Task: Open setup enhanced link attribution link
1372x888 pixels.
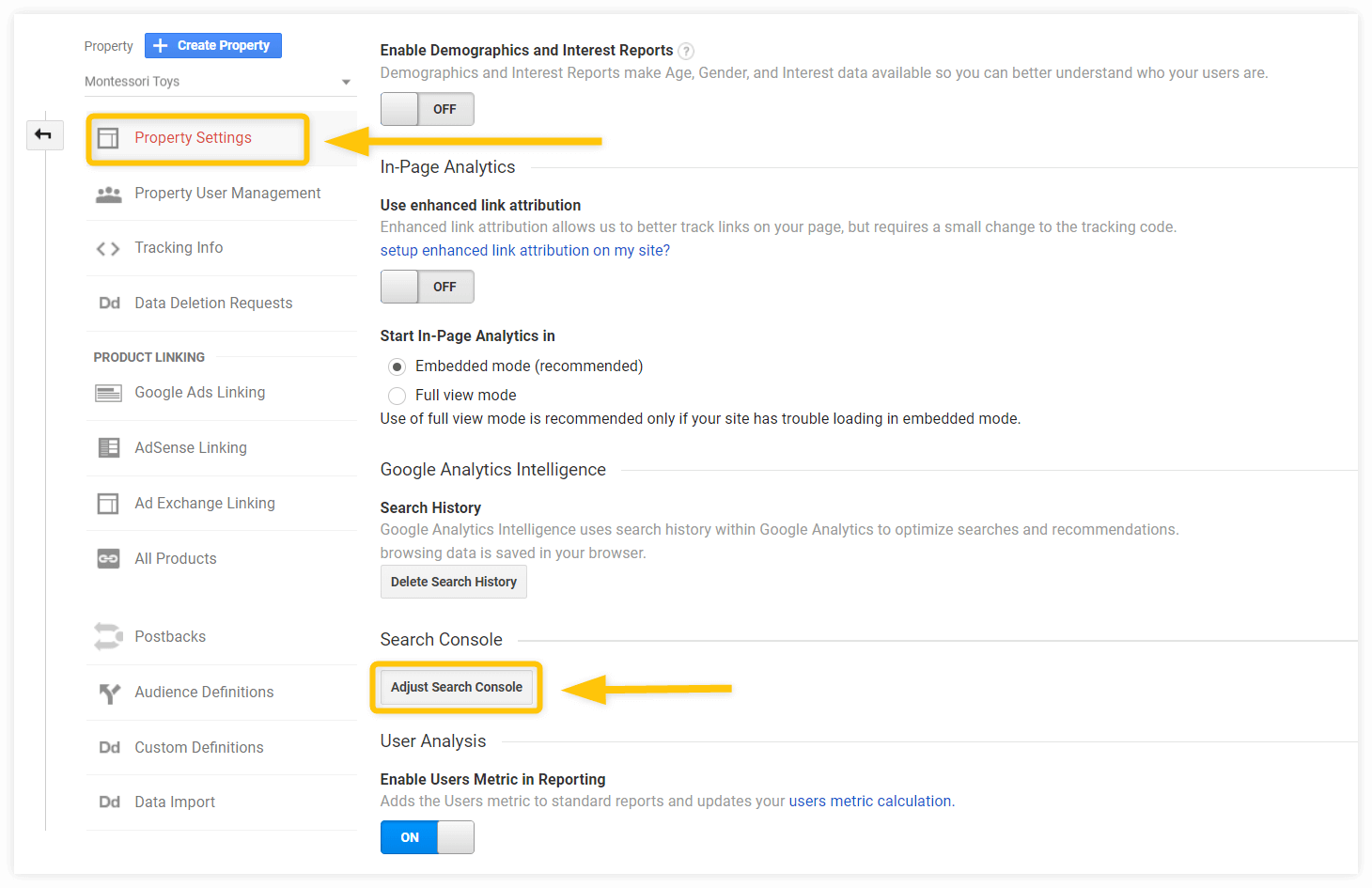Action: [x=525, y=251]
